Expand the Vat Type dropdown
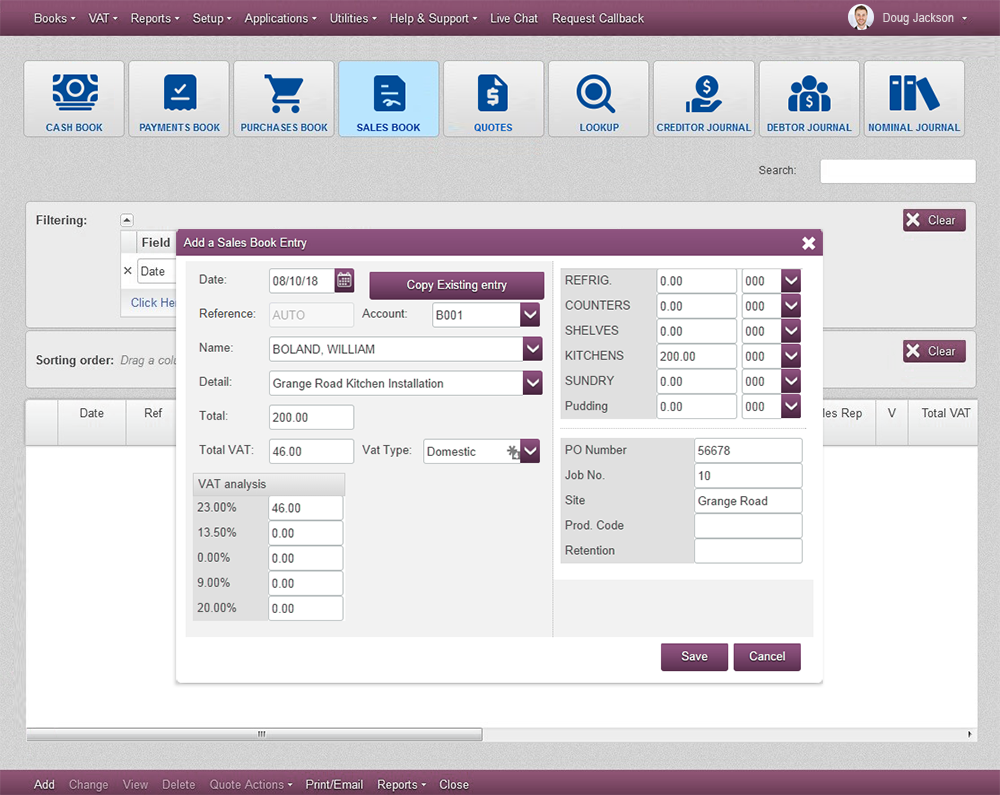This screenshot has height=795, width=1000. [x=530, y=451]
